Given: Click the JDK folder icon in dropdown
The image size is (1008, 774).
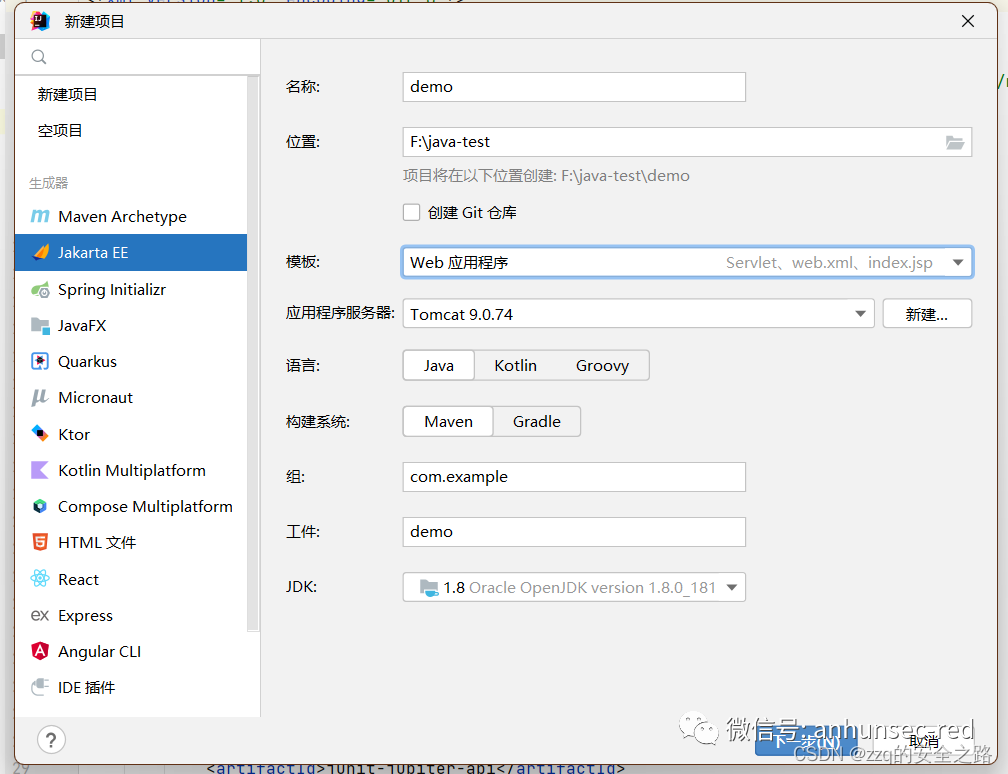Looking at the screenshot, I should click(x=429, y=588).
